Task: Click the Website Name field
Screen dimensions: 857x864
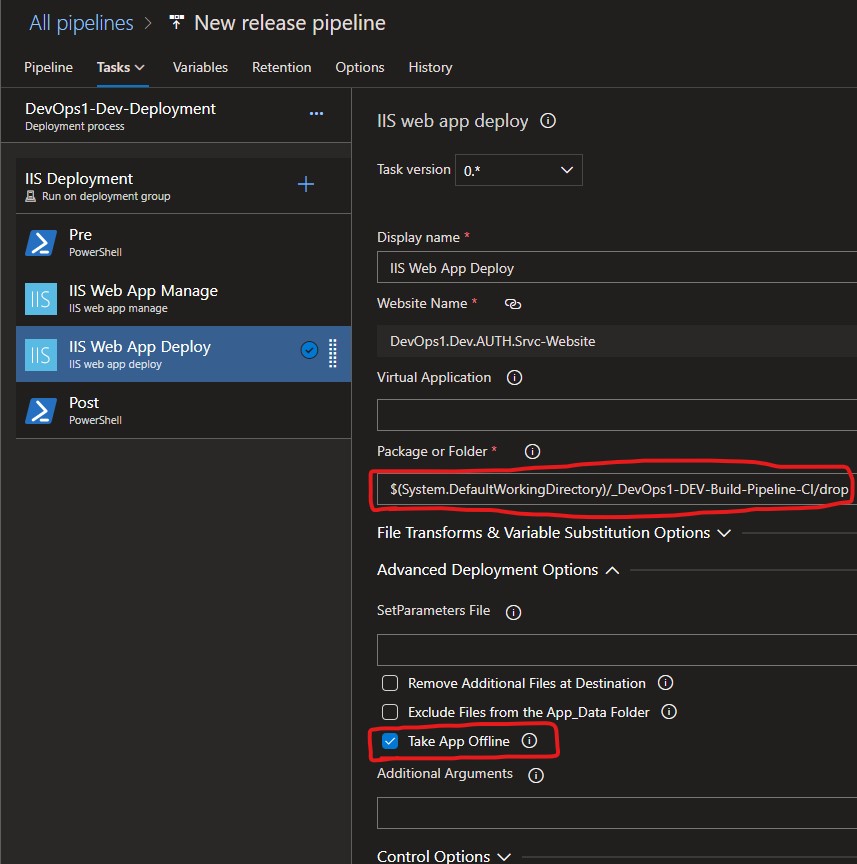Action: tap(617, 341)
